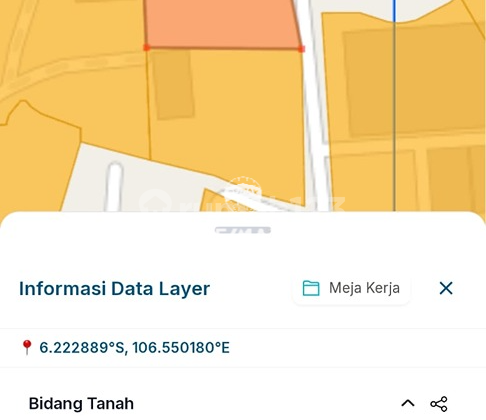
Task: Click the large dark block on right
Action: (413, 82)
